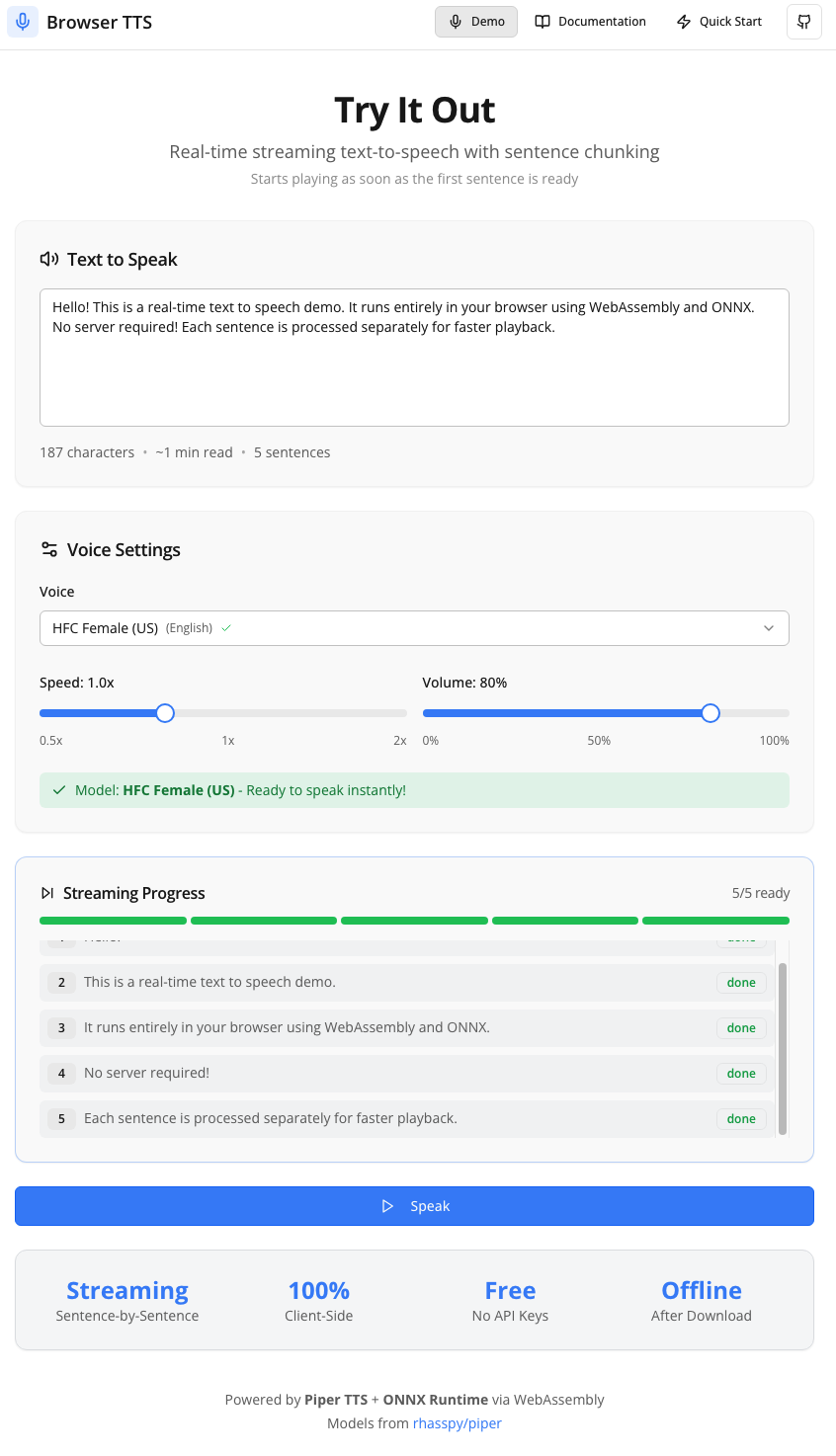
Task: Click the sliders icon beside Voice Settings
Action: coord(49,549)
